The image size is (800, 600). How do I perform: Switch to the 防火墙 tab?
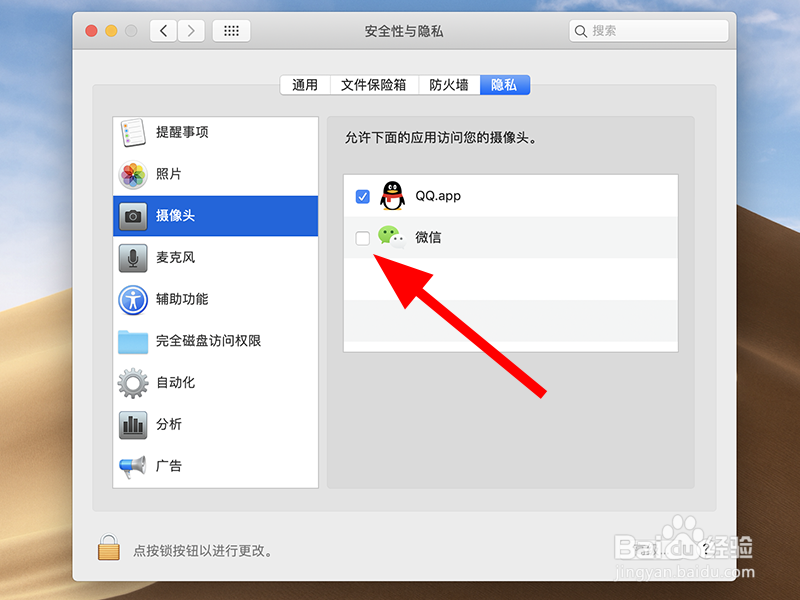(449, 85)
